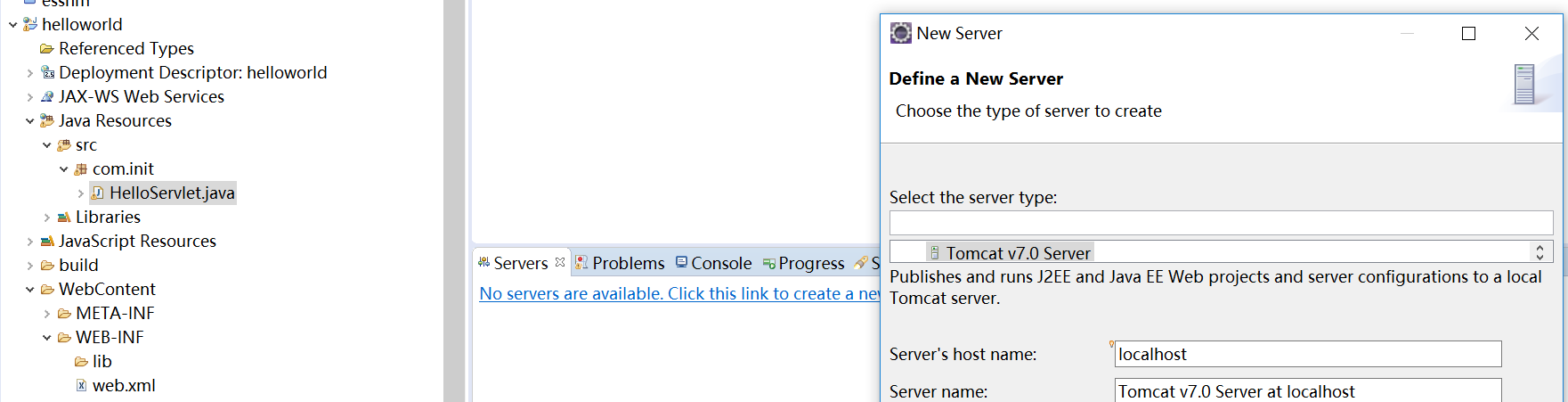Click the server type filter text field
This screenshot has width=1568, height=402.
1221,223
